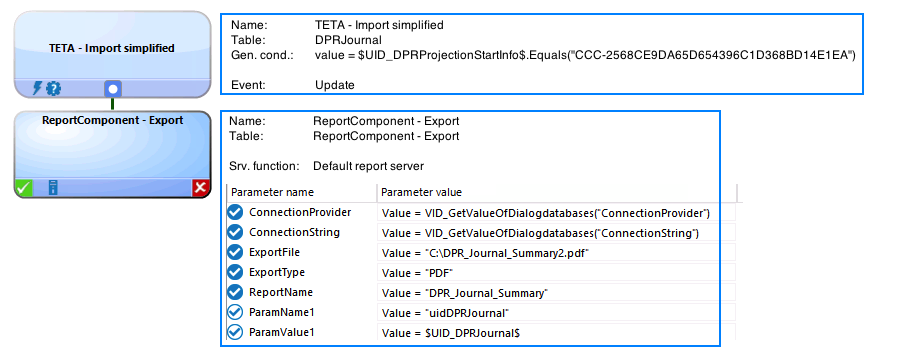Click the red X error connector

201,187
